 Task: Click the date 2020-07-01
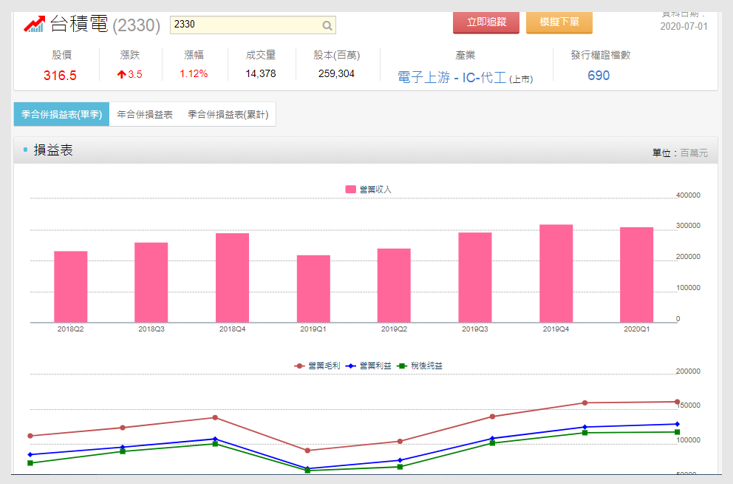[x=684, y=26]
